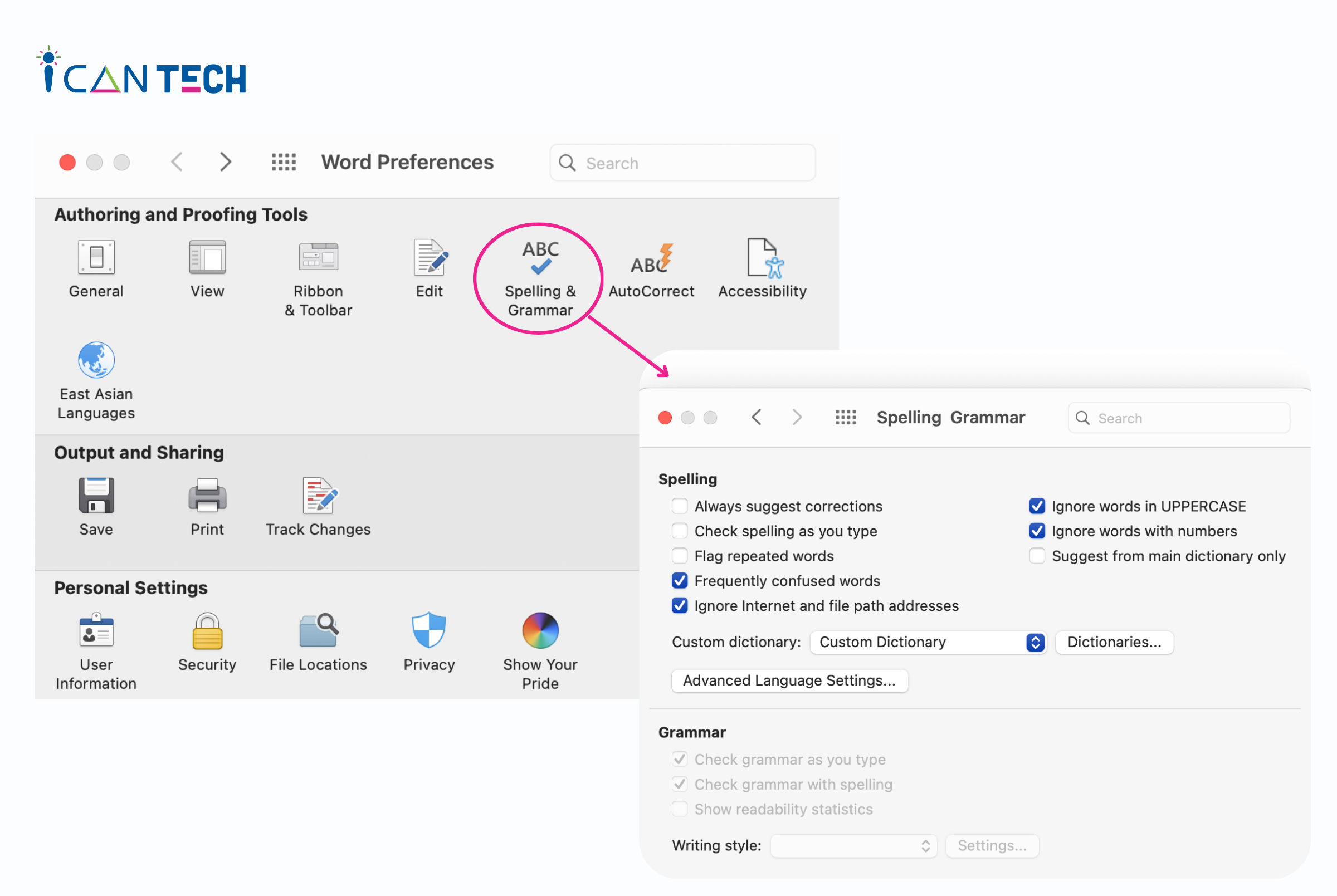Go back in Word Preferences window
The height and width of the screenshot is (896, 1337).
(x=177, y=162)
